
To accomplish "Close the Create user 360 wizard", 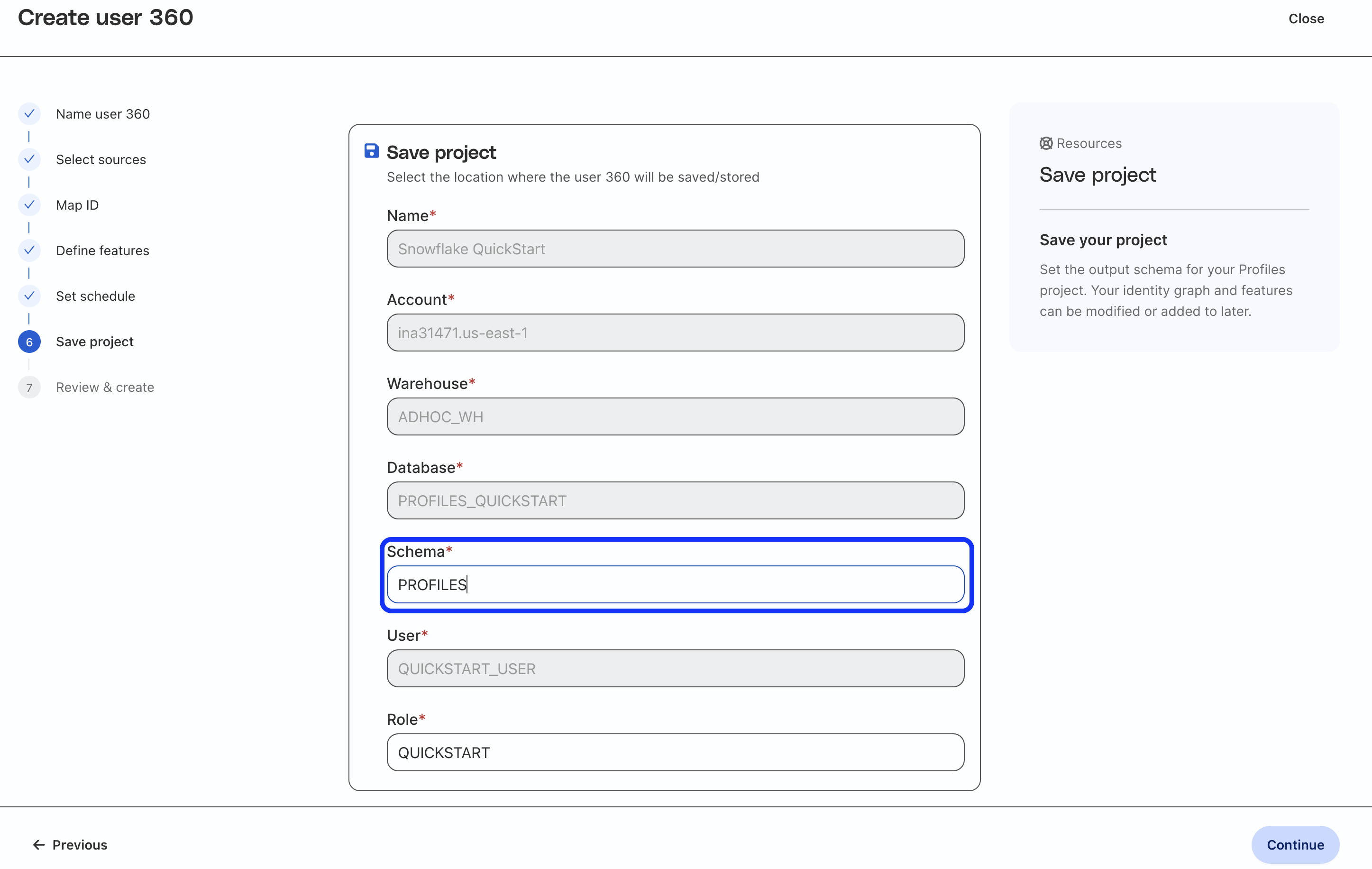I will point(1306,19).
